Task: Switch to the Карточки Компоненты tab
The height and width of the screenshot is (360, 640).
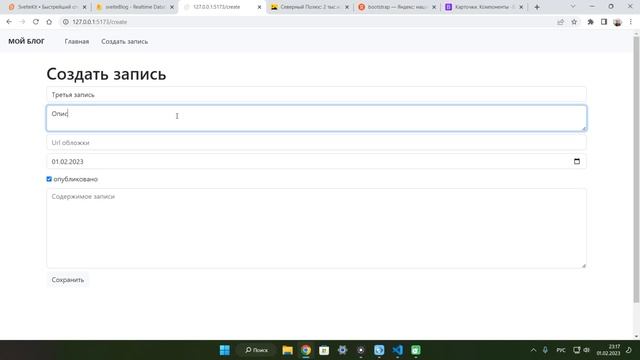Action: pos(484,7)
